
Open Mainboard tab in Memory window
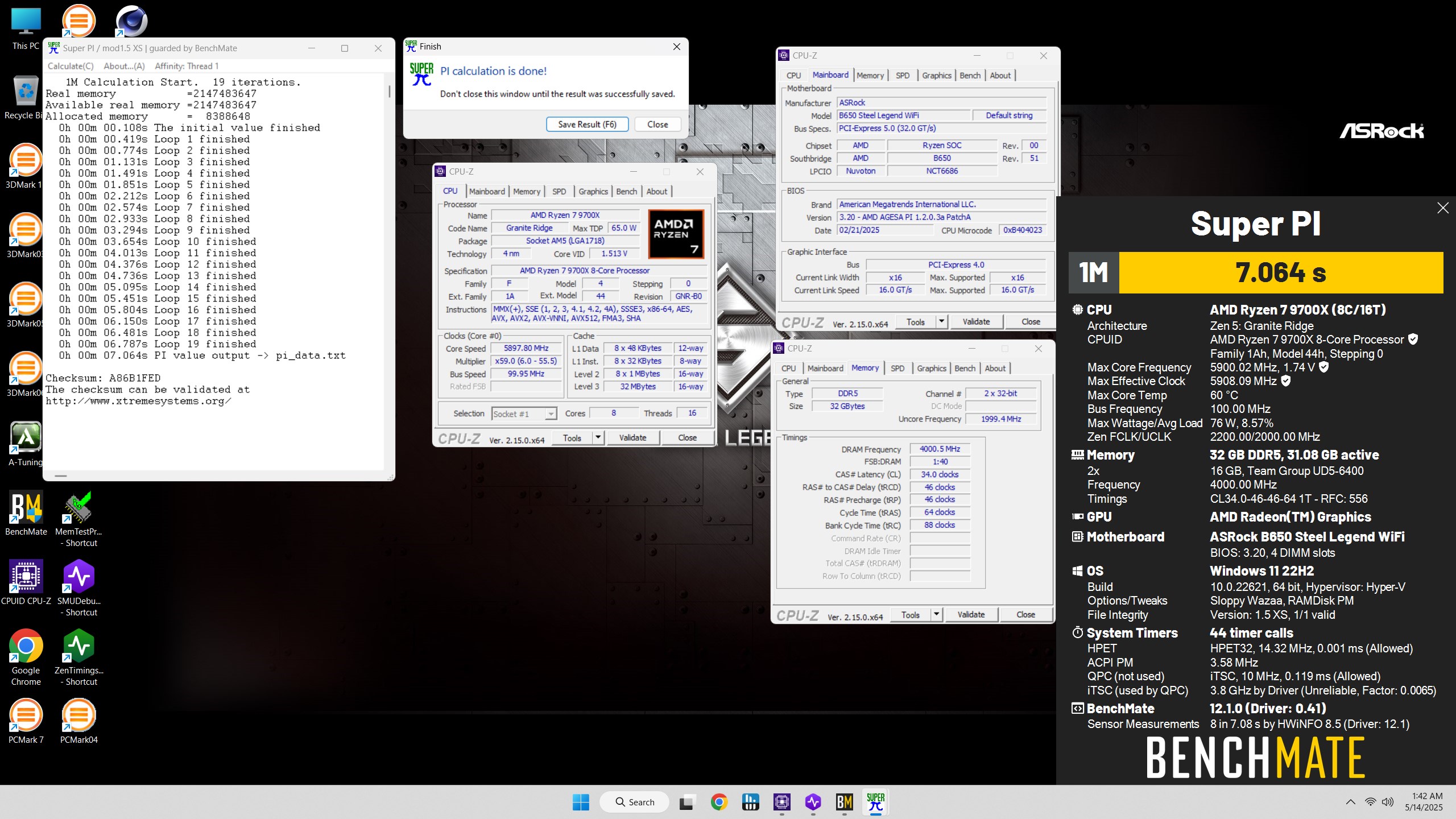pos(825,369)
